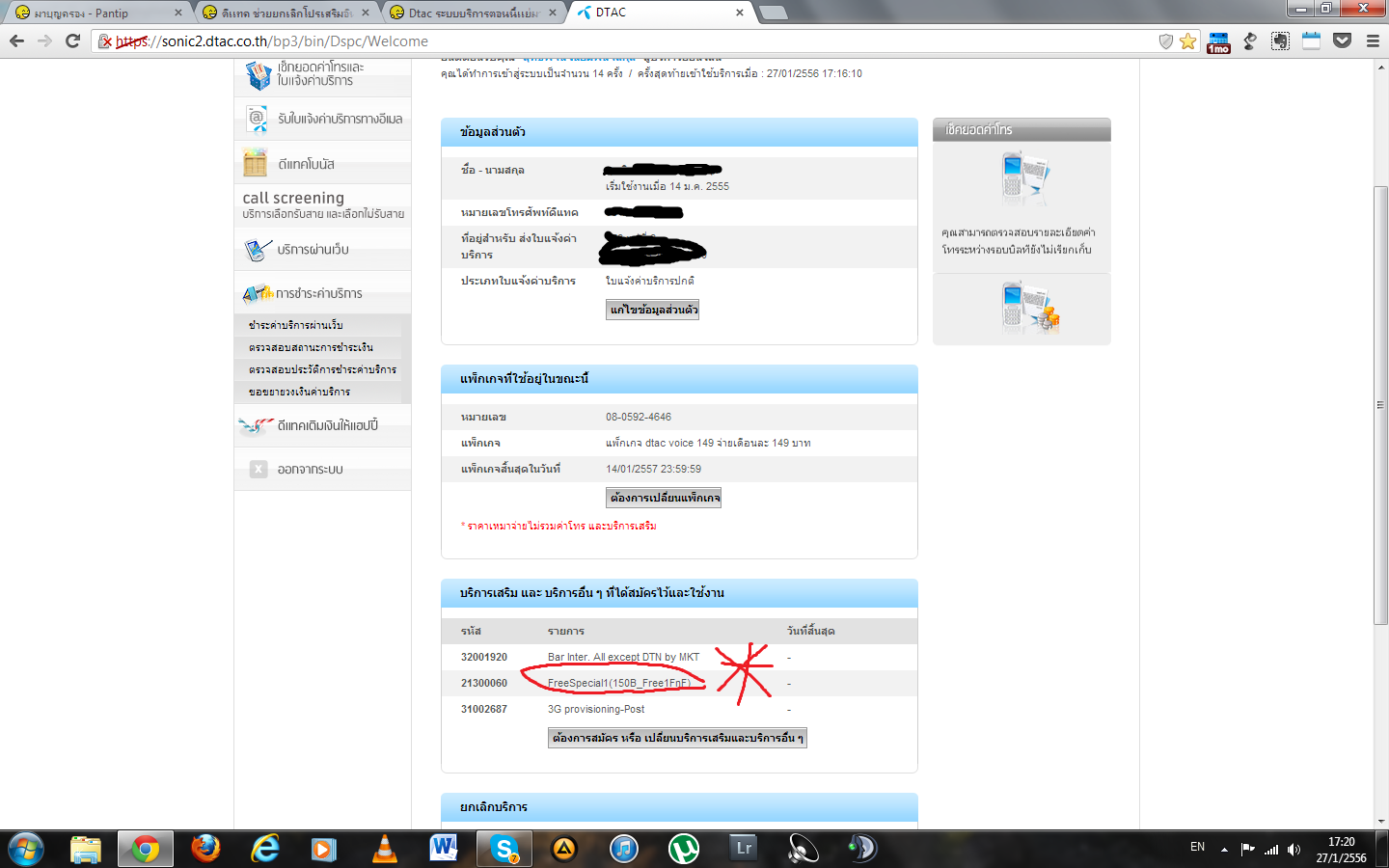Click the phone number 08-0592-4646
Image resolution: width=1389 pixels, height=868 pixels.
point(639,417)
